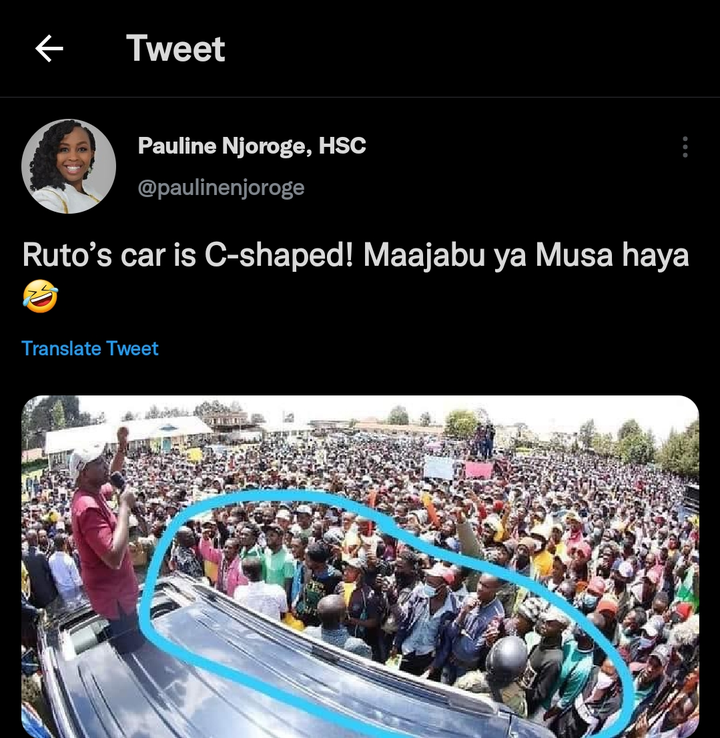
Task: Open the three-dot more options menu
Action: point(685,147)
